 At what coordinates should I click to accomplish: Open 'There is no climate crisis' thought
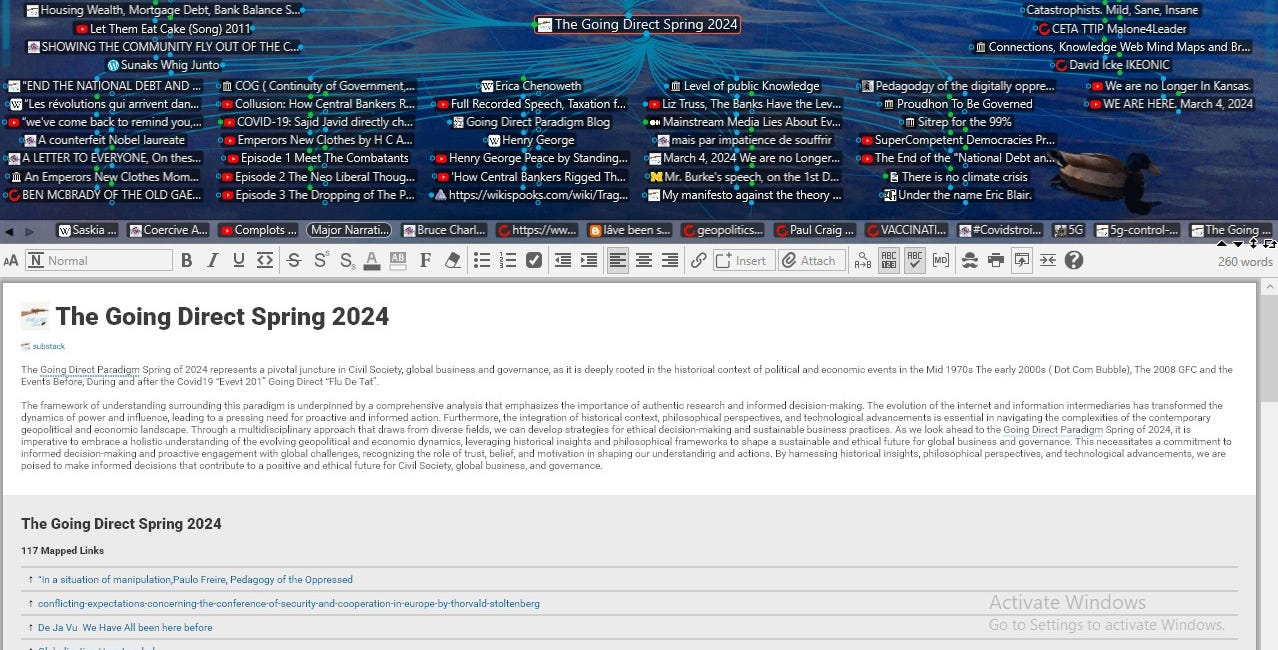point(957,177)
